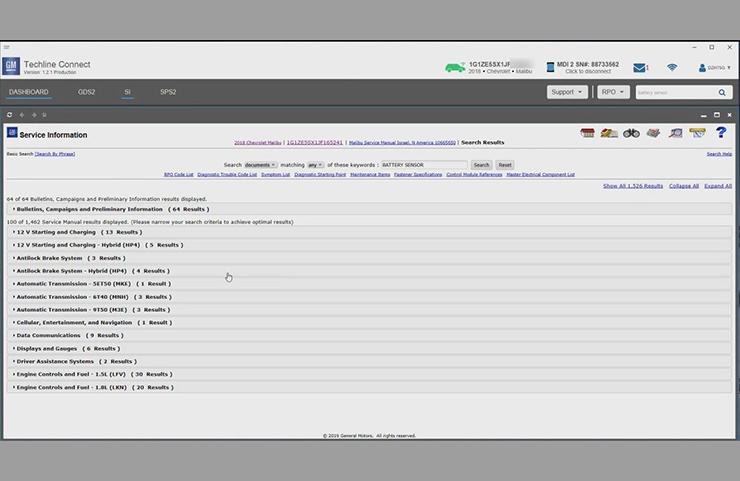The image size is (740, 481).
Task: Click the drafting ruler tools icon
Action: point(697,133)
